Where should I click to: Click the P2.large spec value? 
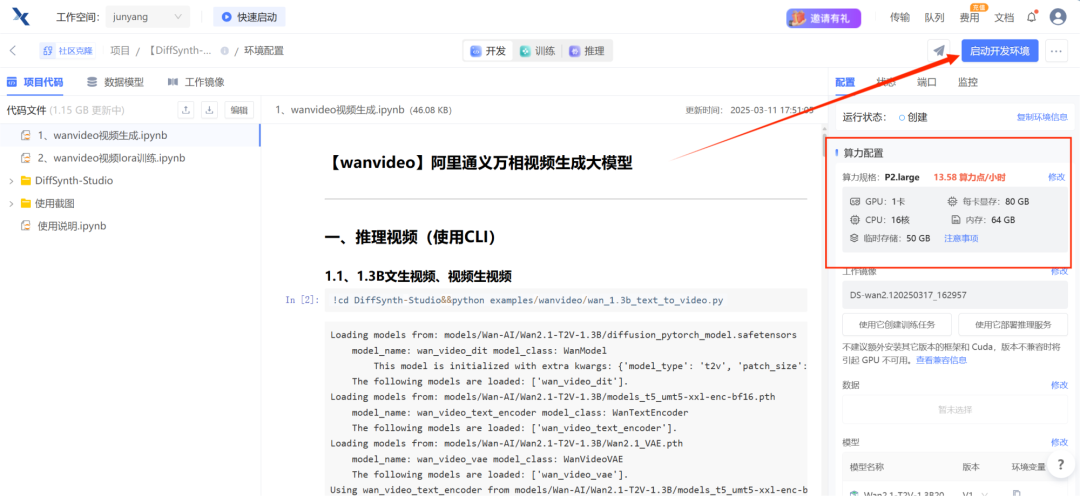pyautogui.click(x=900, y=177)
